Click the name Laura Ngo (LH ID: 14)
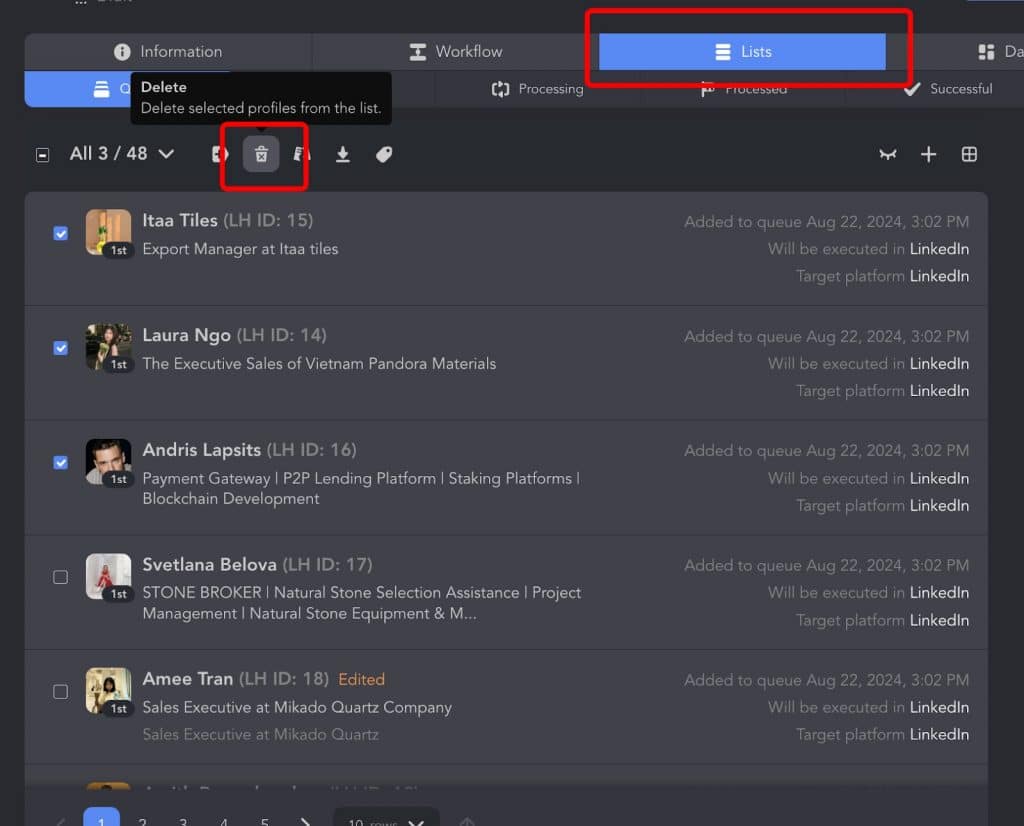1024x826 pixels. coord(234,336)
